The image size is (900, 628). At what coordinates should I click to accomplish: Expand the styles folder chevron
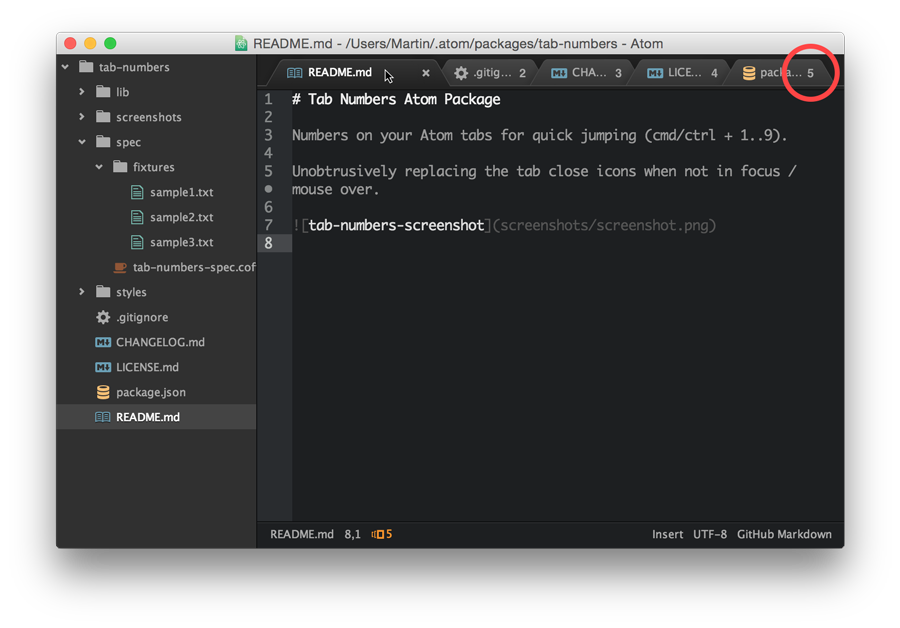tap(82, 292)
